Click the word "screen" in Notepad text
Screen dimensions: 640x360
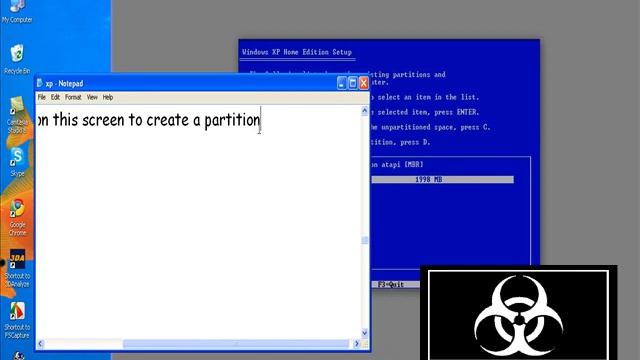click(103, 120)
